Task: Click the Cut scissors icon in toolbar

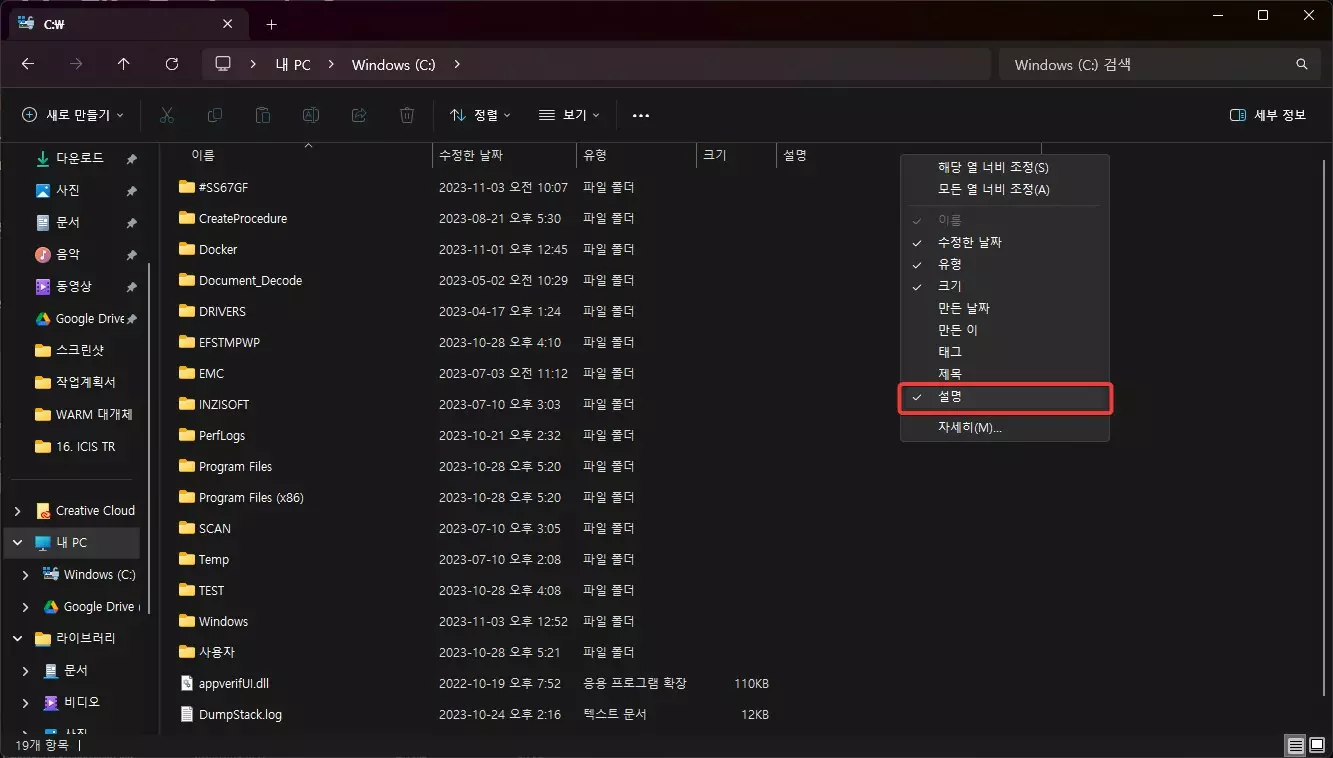Action: [167, 115]
